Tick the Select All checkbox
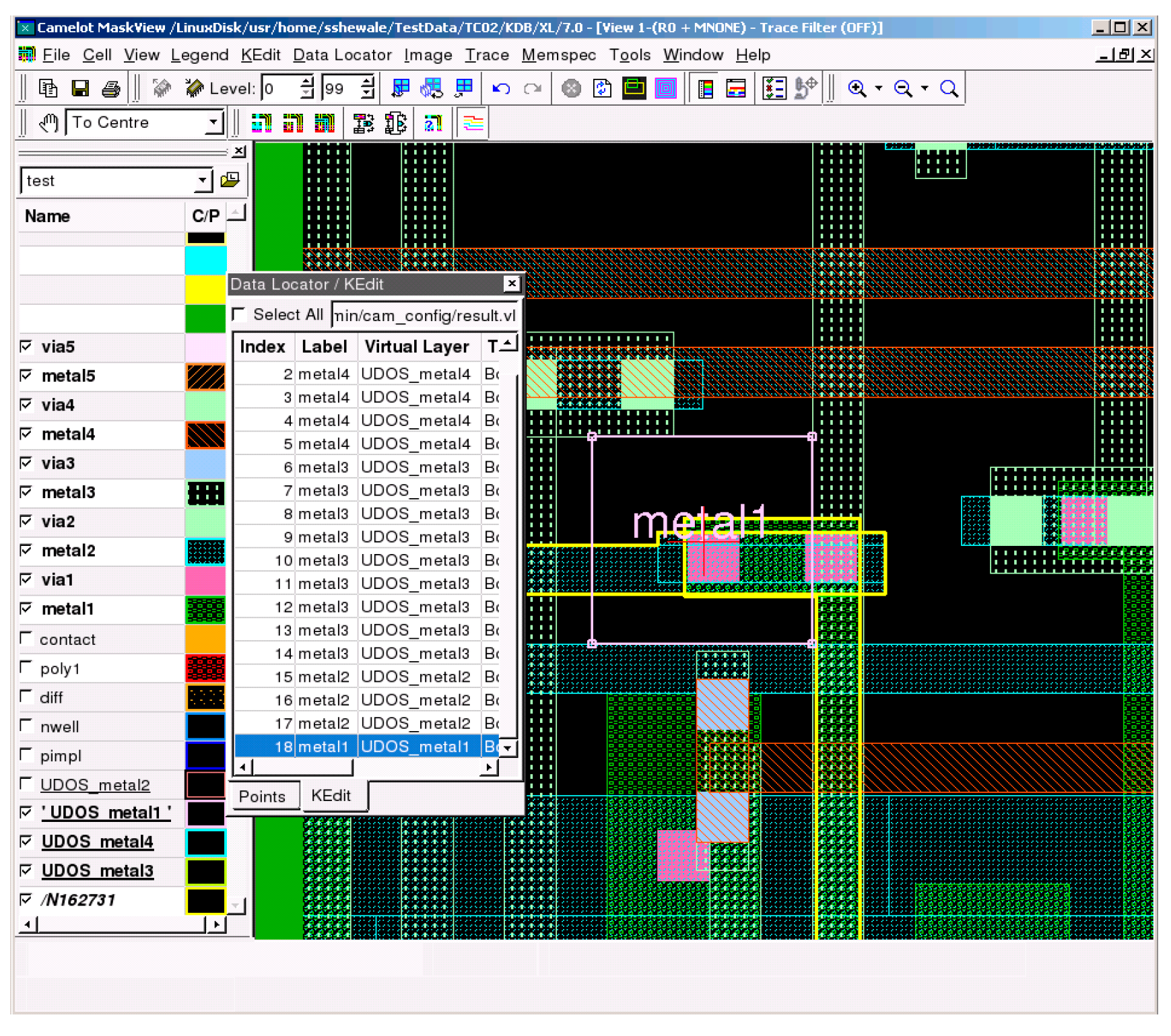1171x1036 pixels. (x=239, y=315)
